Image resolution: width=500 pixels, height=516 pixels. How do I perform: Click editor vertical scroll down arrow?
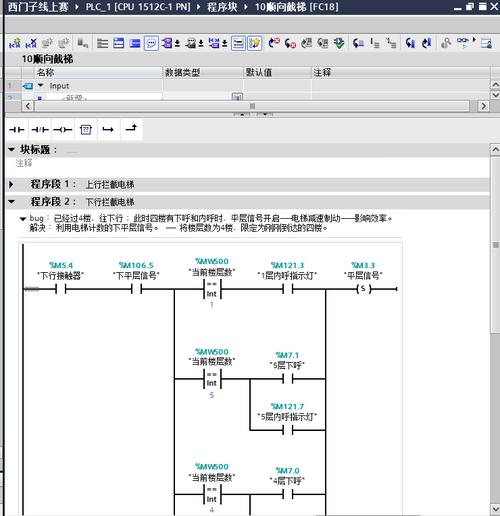tap(495, 509)
